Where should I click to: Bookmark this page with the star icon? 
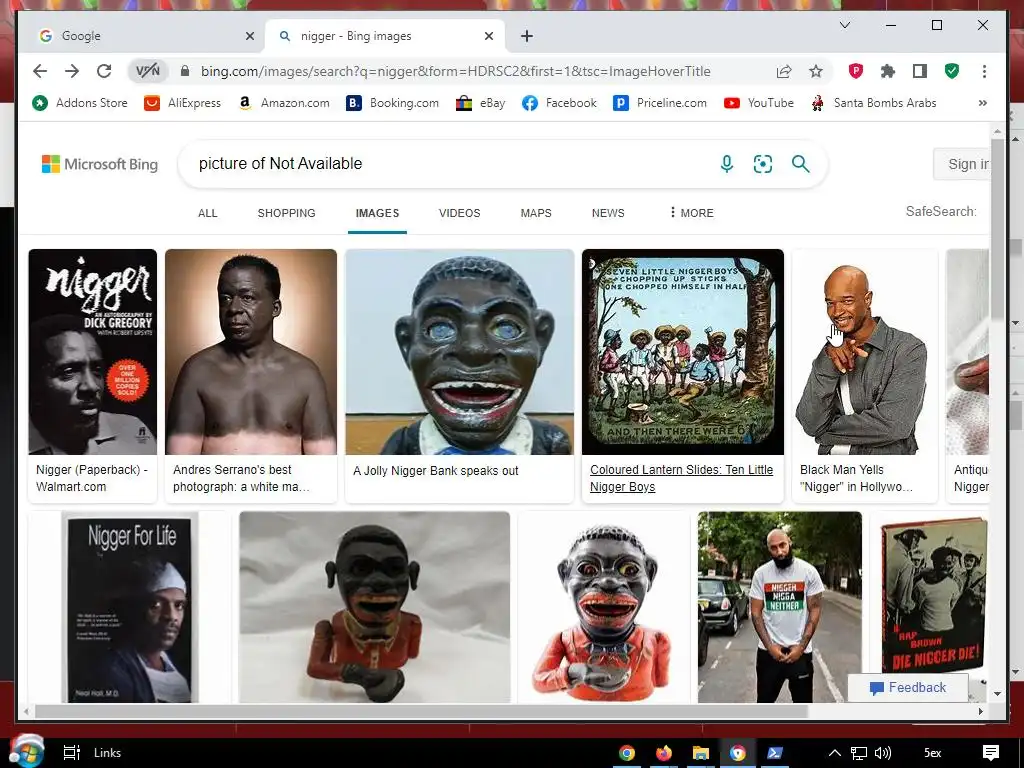coord(816,71)
